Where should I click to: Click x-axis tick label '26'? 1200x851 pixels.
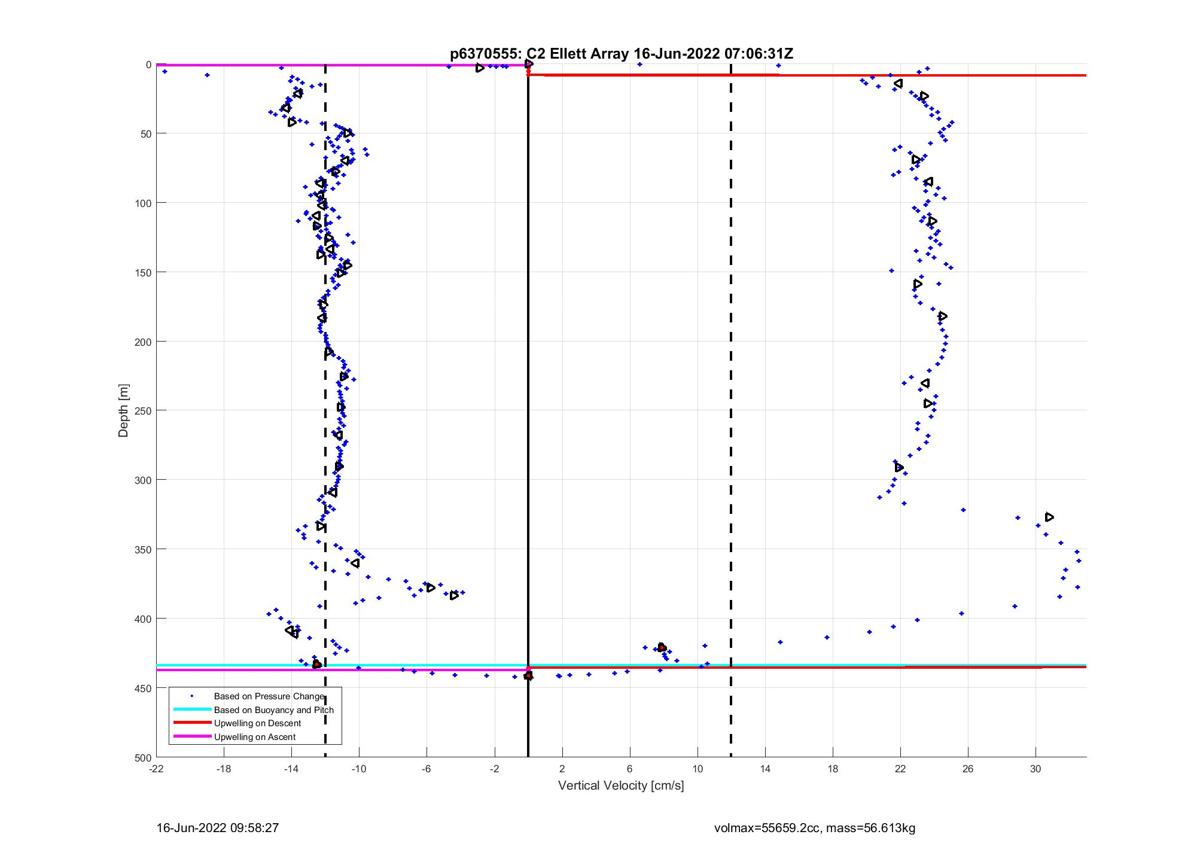coord(968,770)
